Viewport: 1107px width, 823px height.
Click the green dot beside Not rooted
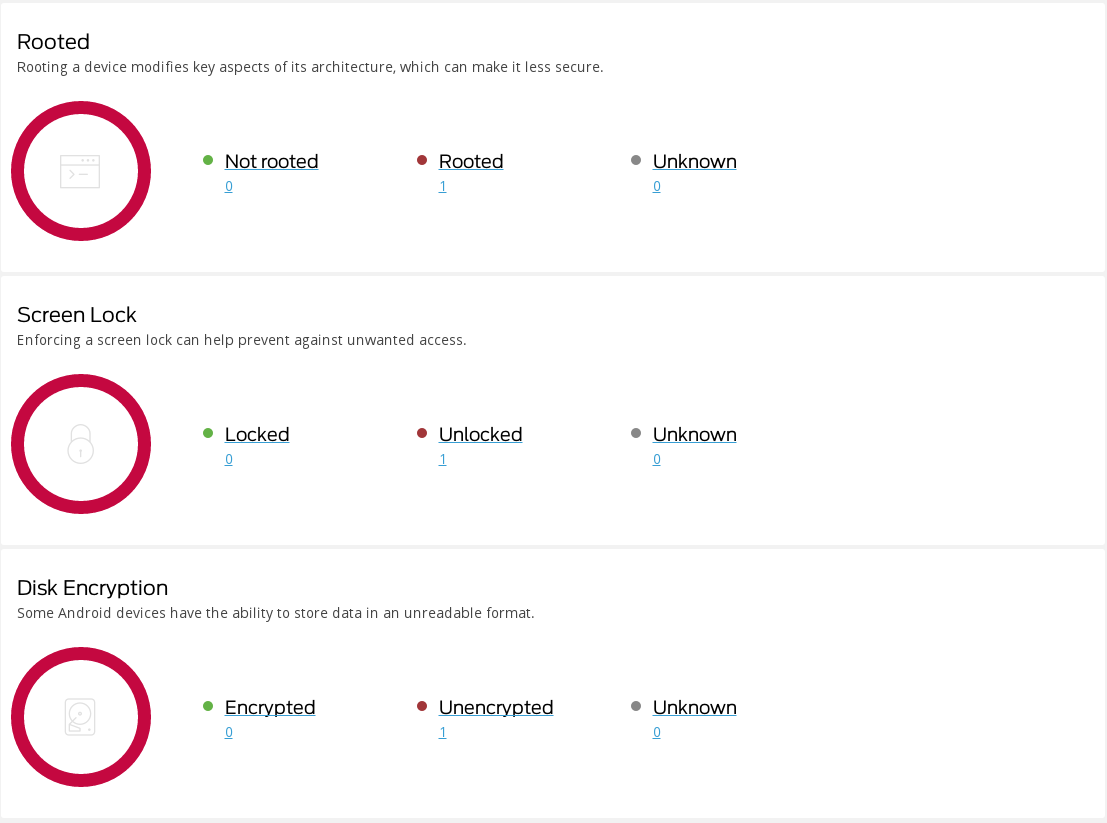tap(208, 160)
